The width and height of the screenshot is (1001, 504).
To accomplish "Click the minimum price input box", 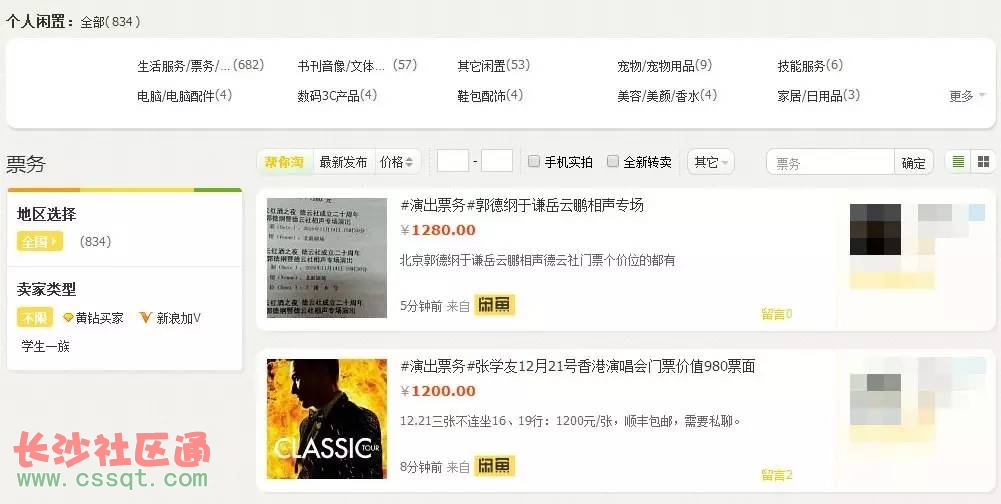I will [x=453, y=161].
